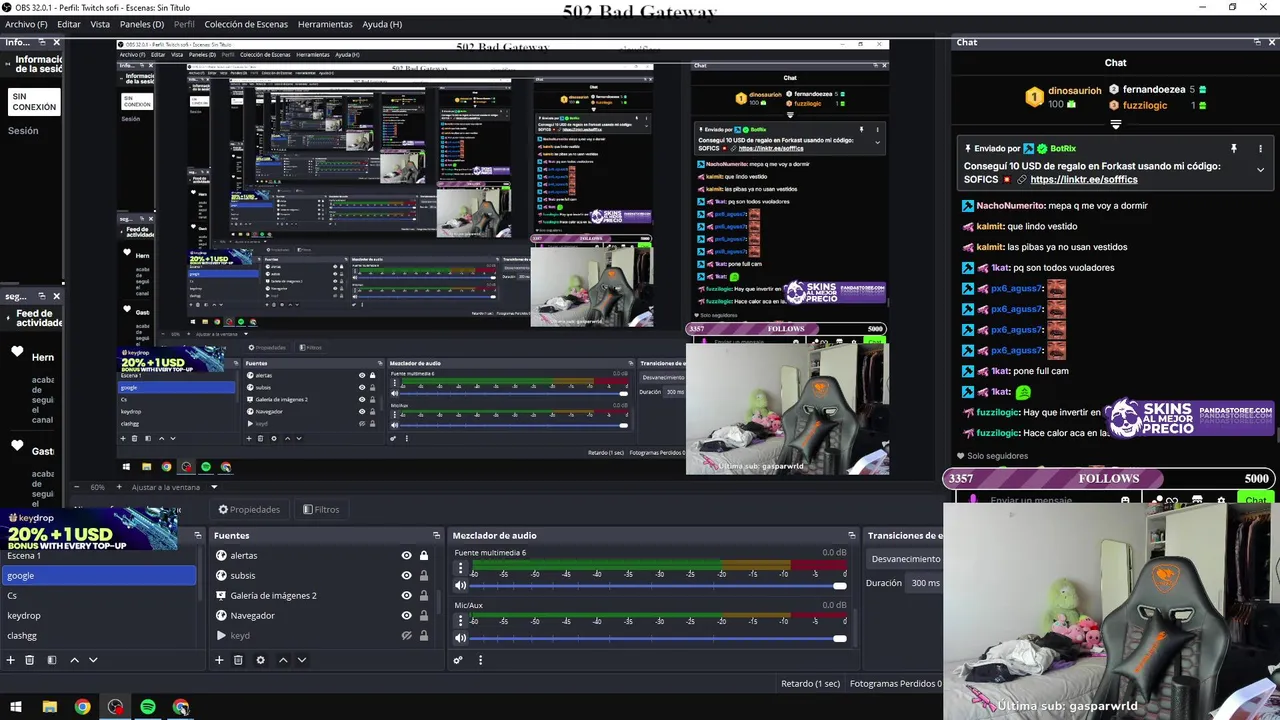Lock the Navegador source

(424, 615)
